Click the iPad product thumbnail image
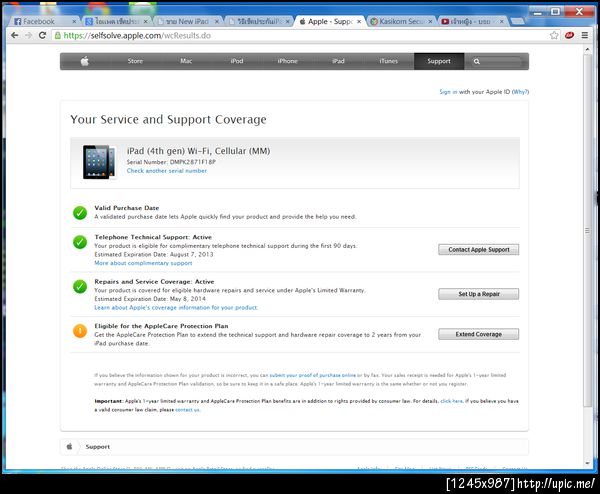 point(99,162)
